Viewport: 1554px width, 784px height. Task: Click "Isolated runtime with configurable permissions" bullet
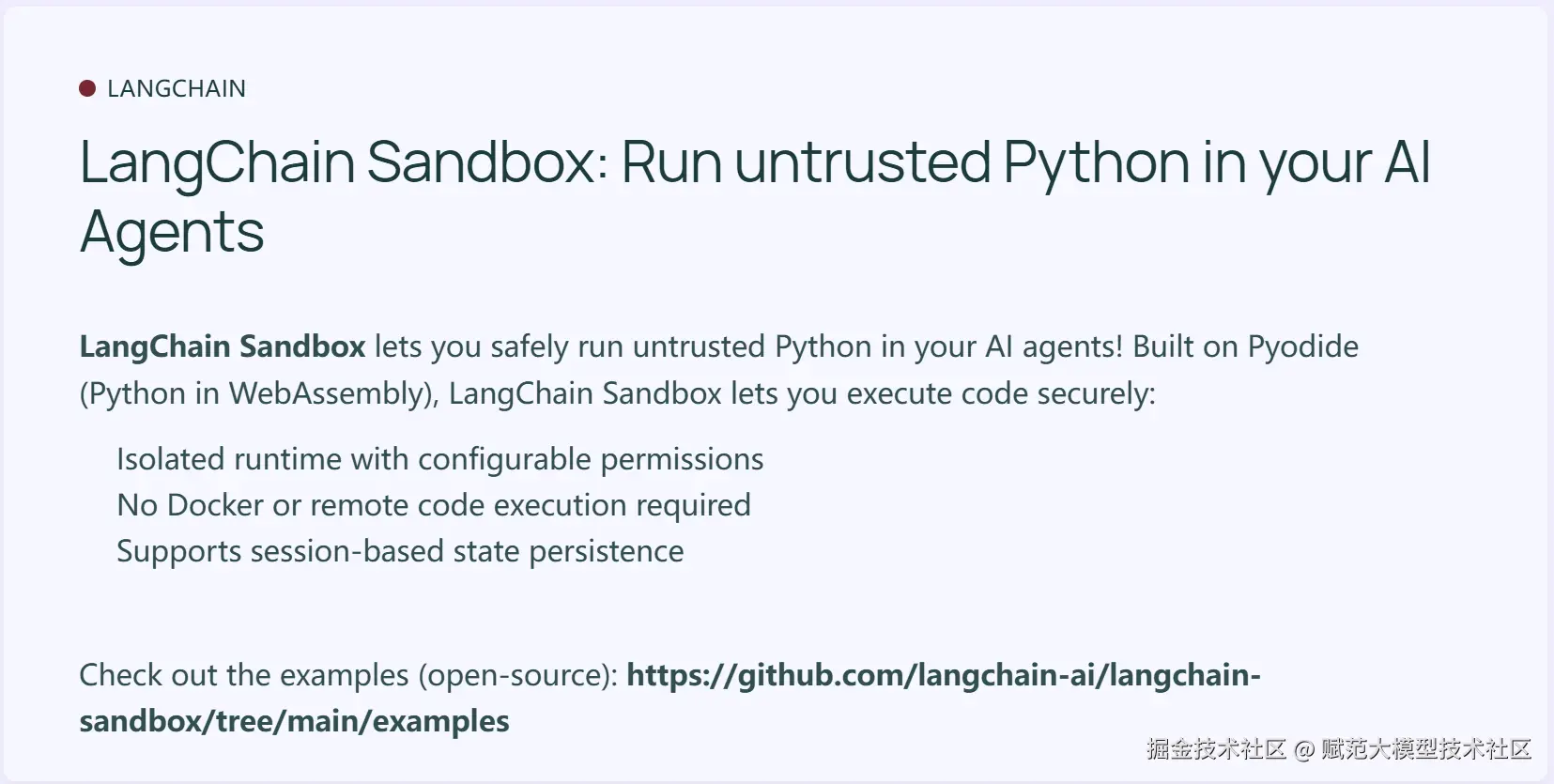(x=439, y=459)
